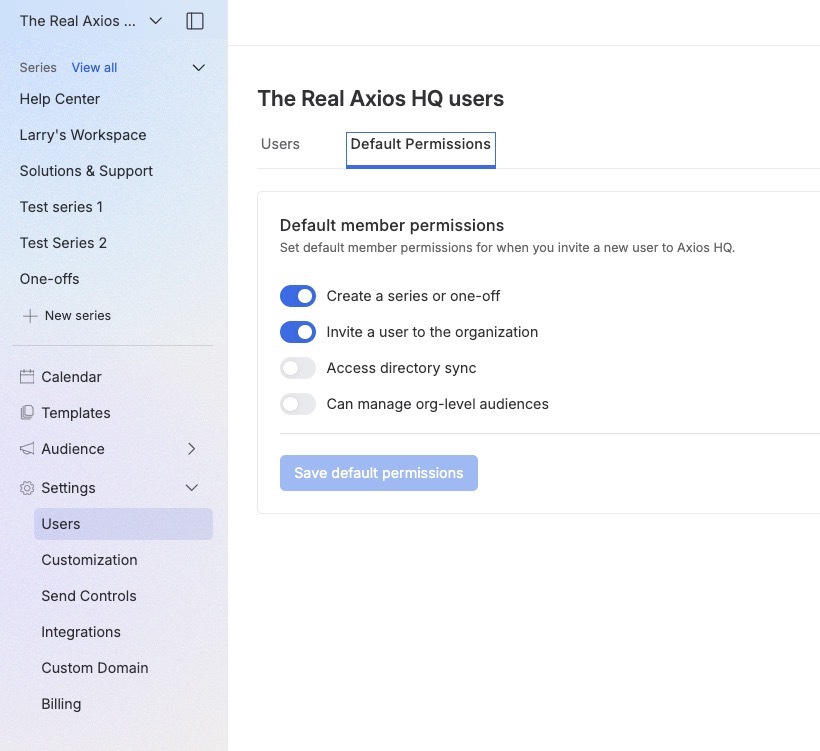Click the plus icon beside New series
This screenshot has height=751, width=820.
point(30,316)
